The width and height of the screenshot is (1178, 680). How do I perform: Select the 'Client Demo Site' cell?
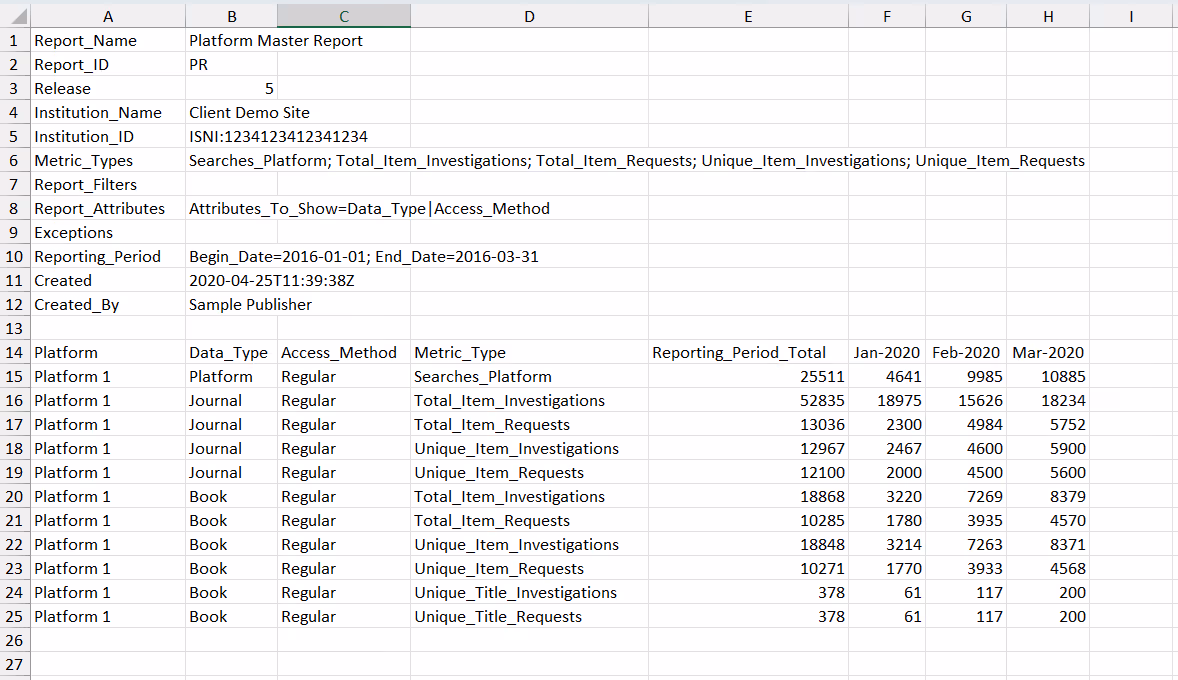coord(249,113)
